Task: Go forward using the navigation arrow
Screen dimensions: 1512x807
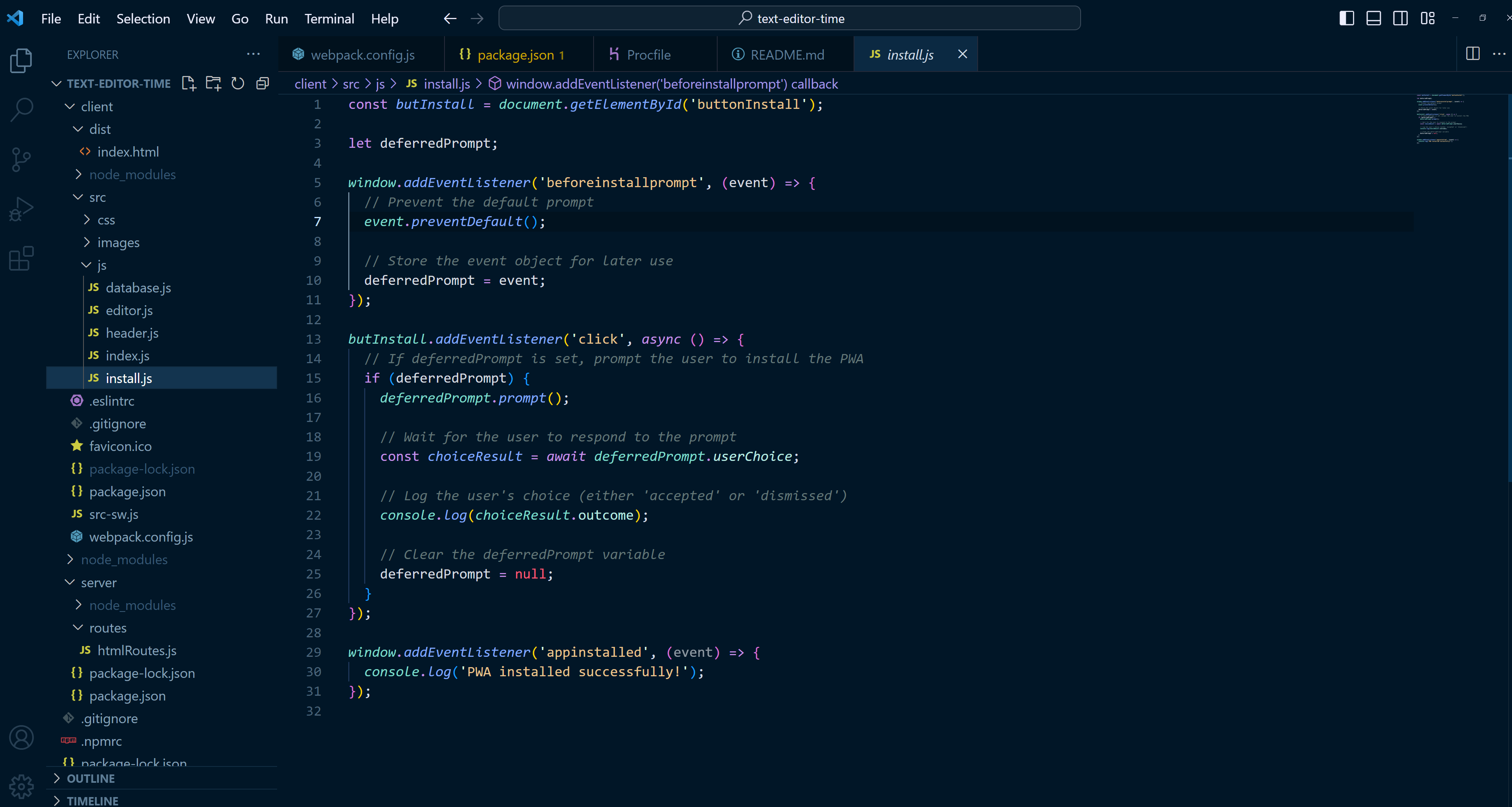Action: [477, 19]
